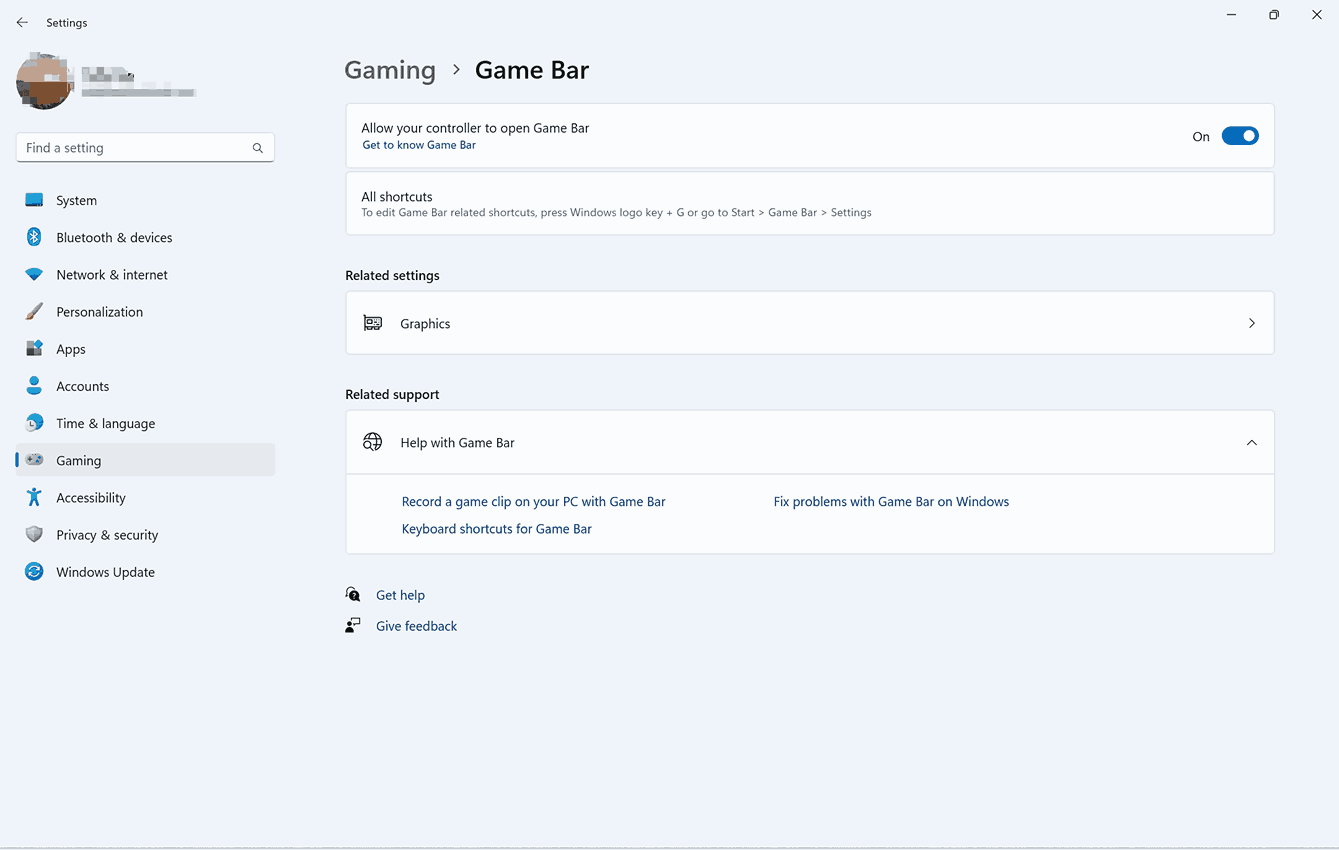Collapse the Help with Game Bar section
The image size is (1339, 850).
tap(1252, 442)
